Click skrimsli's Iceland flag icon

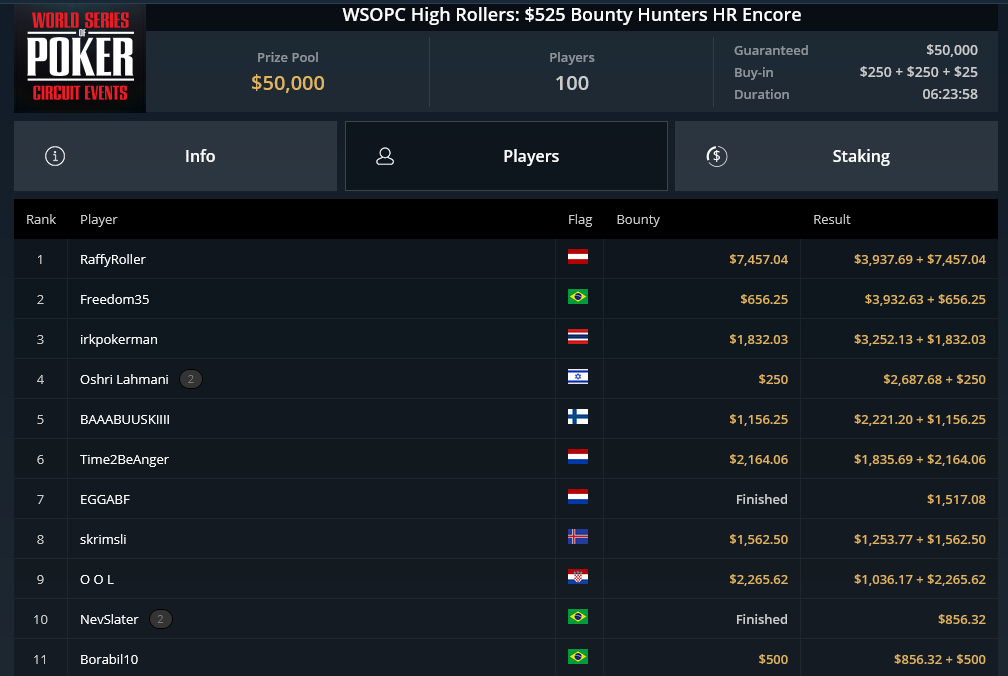(x=577, y=537)
